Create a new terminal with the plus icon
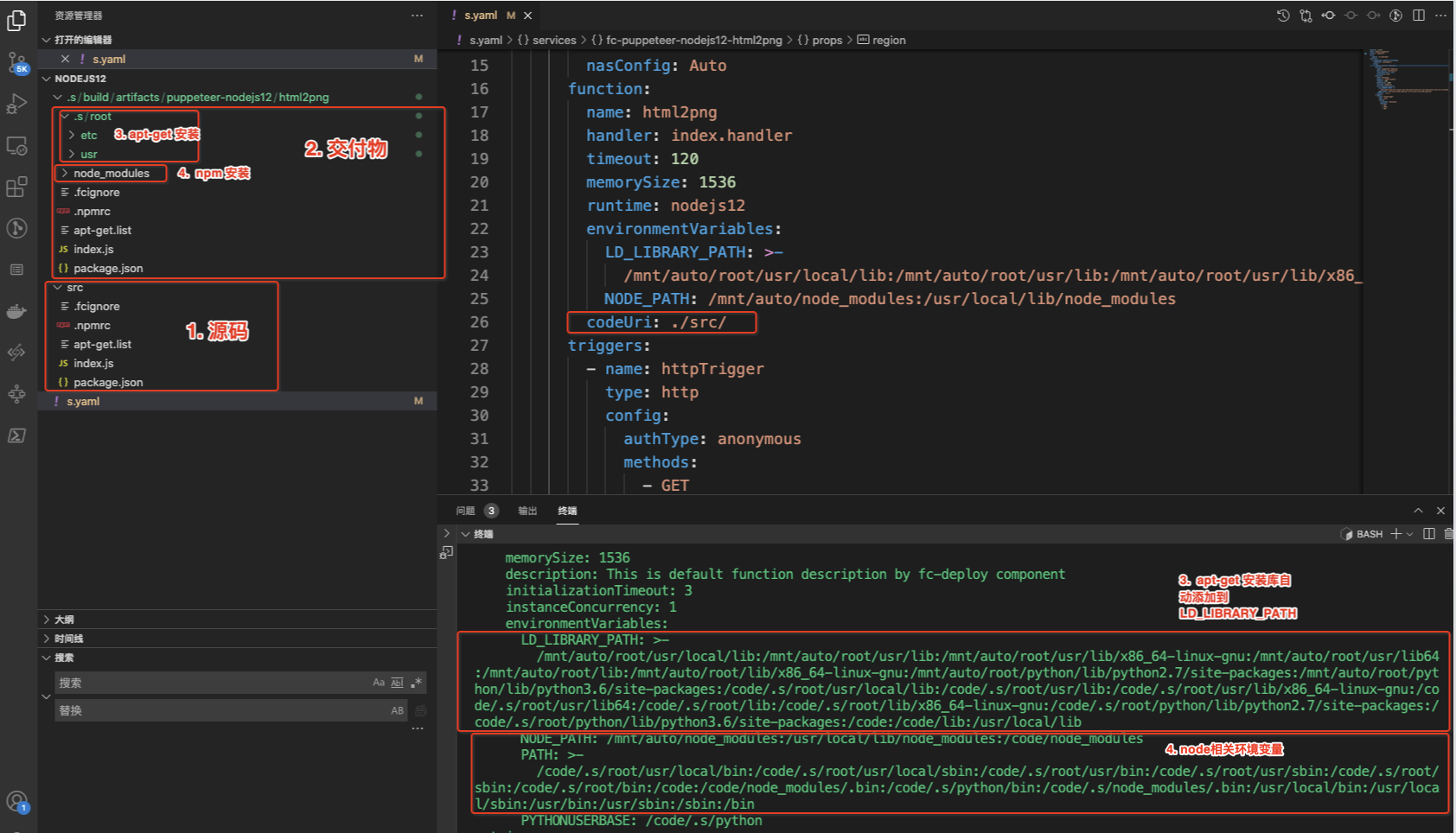The width and height of the screenshot is (1456, 833). (x=1395, y=533)
